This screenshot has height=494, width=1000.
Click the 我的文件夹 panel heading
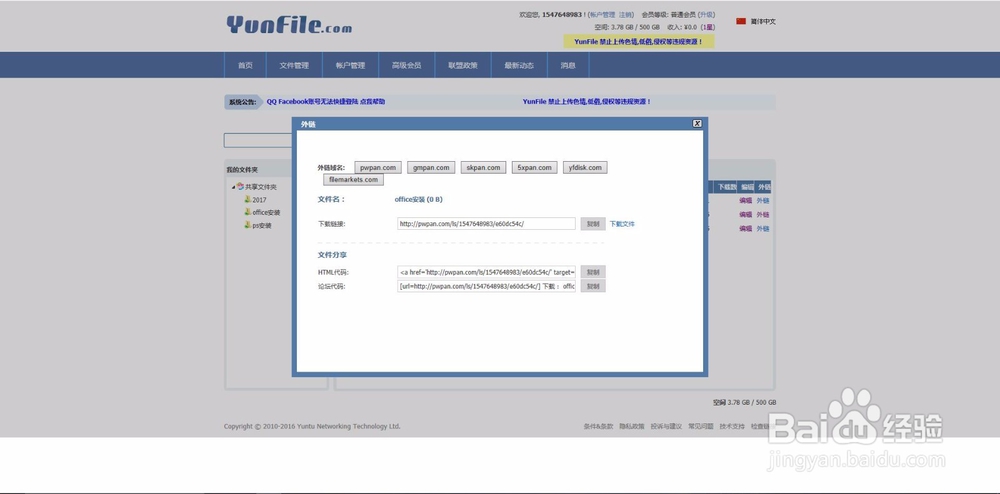tap(242, 170)
